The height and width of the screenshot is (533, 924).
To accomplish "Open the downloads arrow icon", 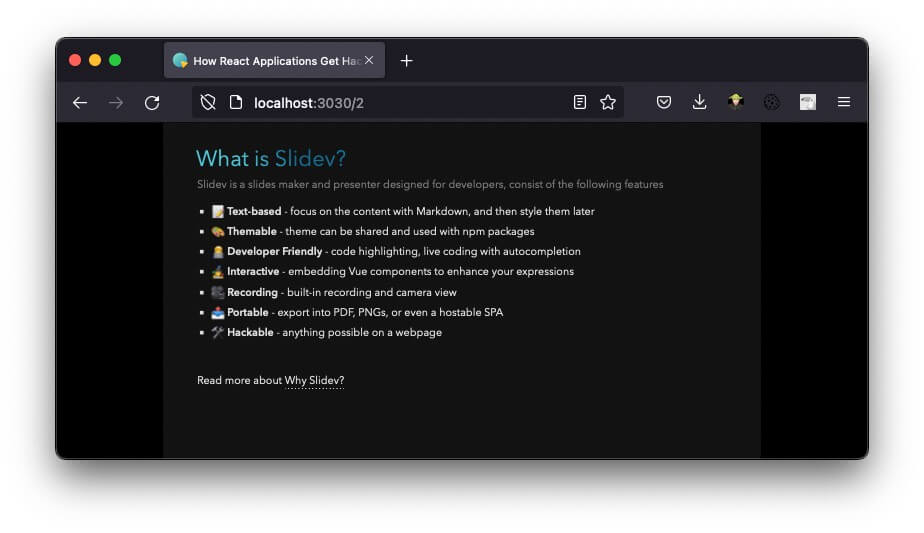I will tap(699, 102).
